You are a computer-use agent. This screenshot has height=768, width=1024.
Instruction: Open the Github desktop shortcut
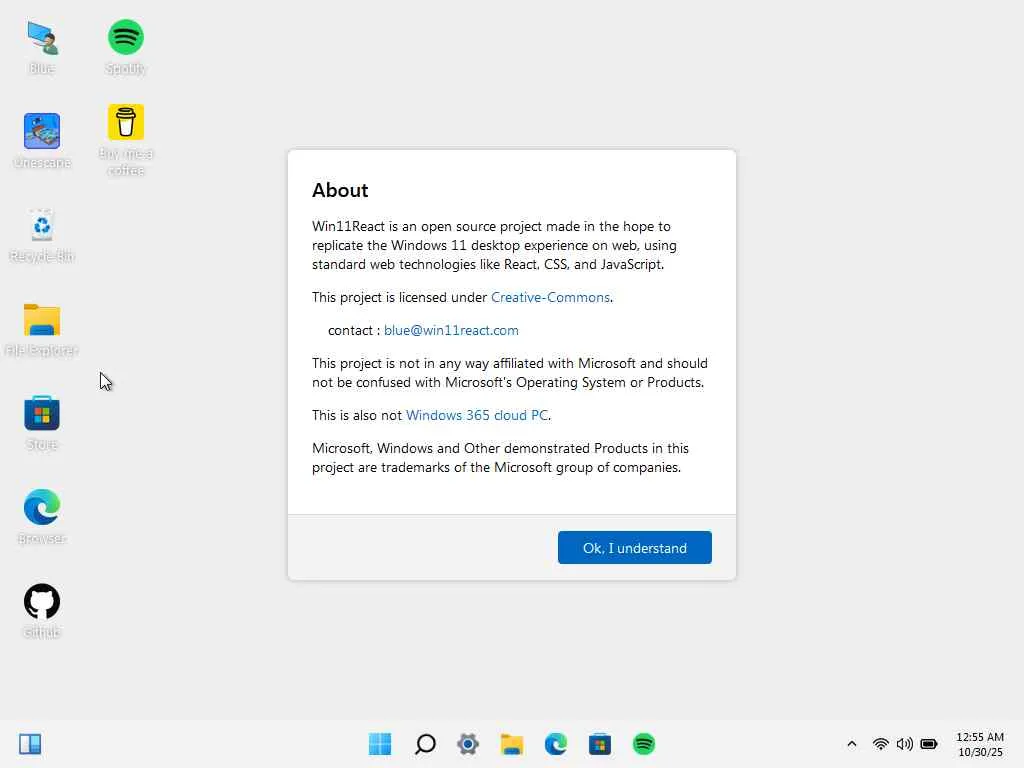point(42,611)
